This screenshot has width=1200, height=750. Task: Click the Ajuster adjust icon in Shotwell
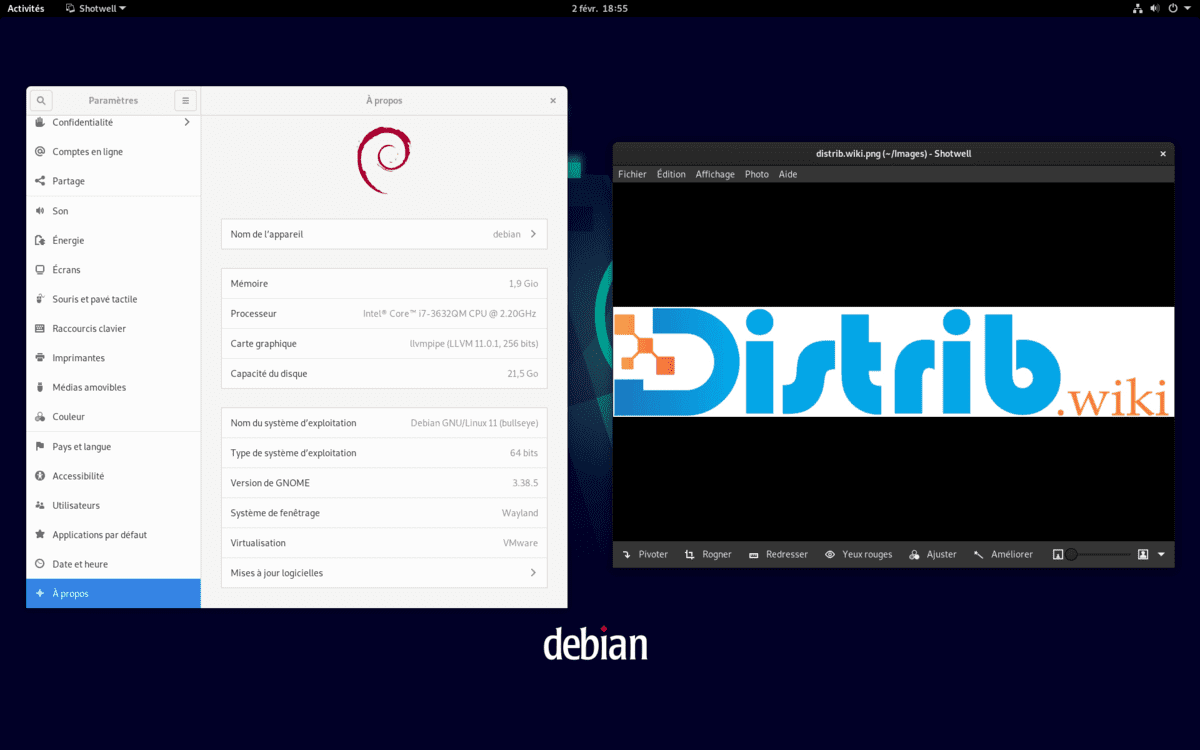pyautogui.click(x=915, y=554)
